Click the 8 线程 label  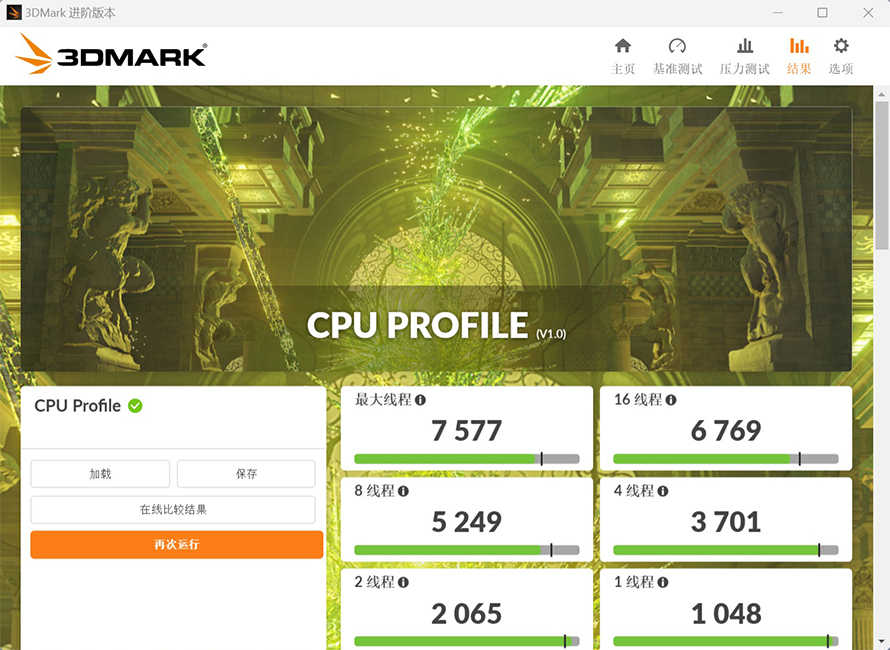coord(375,490)
